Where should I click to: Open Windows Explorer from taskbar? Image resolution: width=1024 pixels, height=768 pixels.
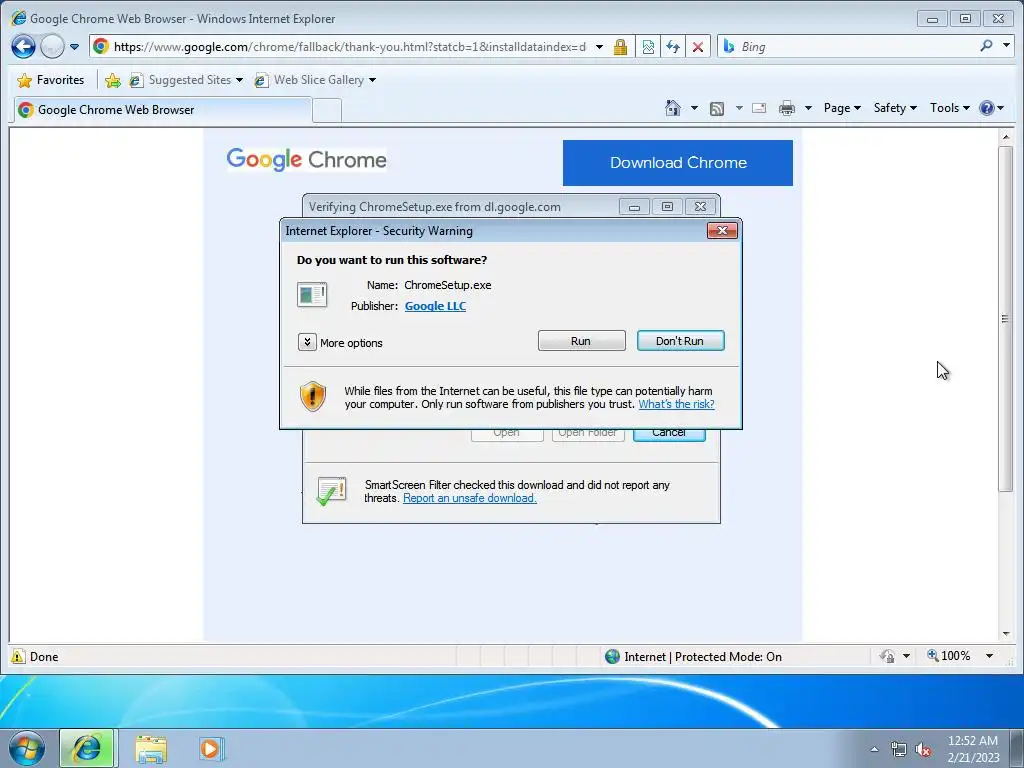pyautogui.click(x=151, y=749)
